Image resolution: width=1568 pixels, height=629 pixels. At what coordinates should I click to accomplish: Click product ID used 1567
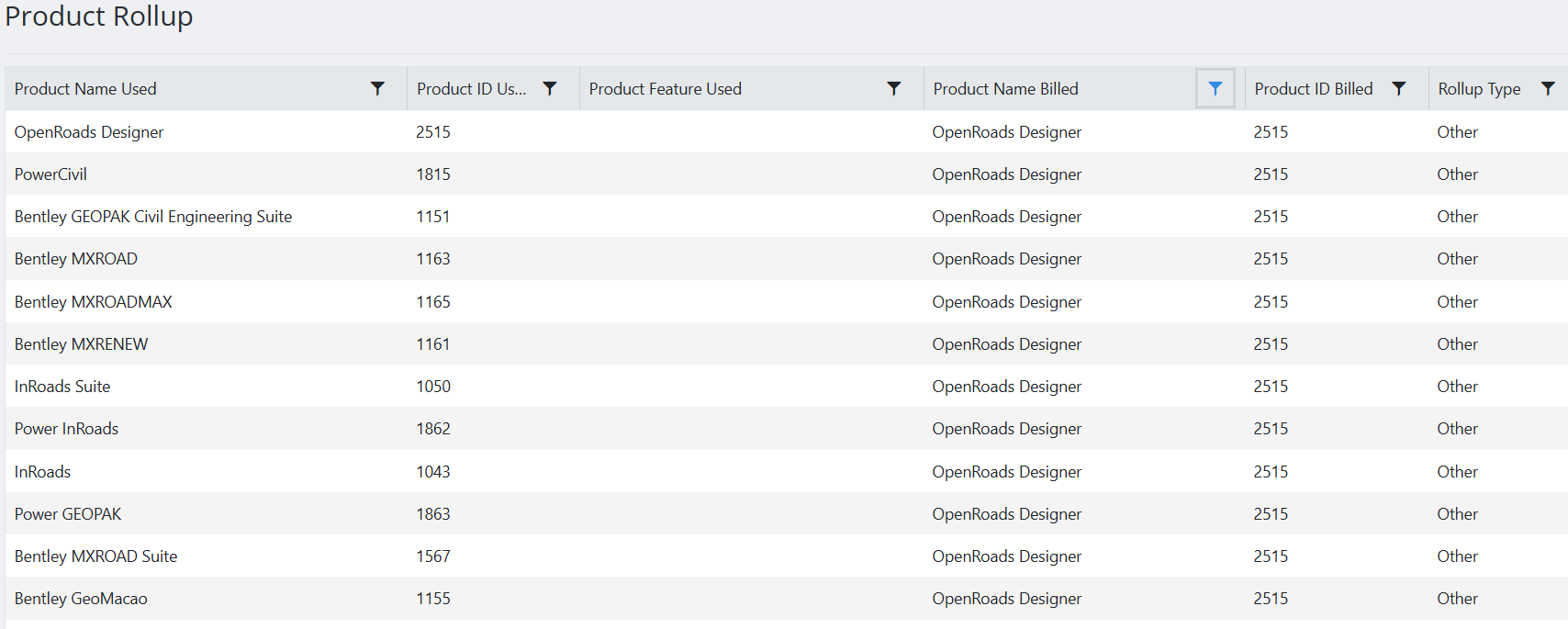pos(433,556)
